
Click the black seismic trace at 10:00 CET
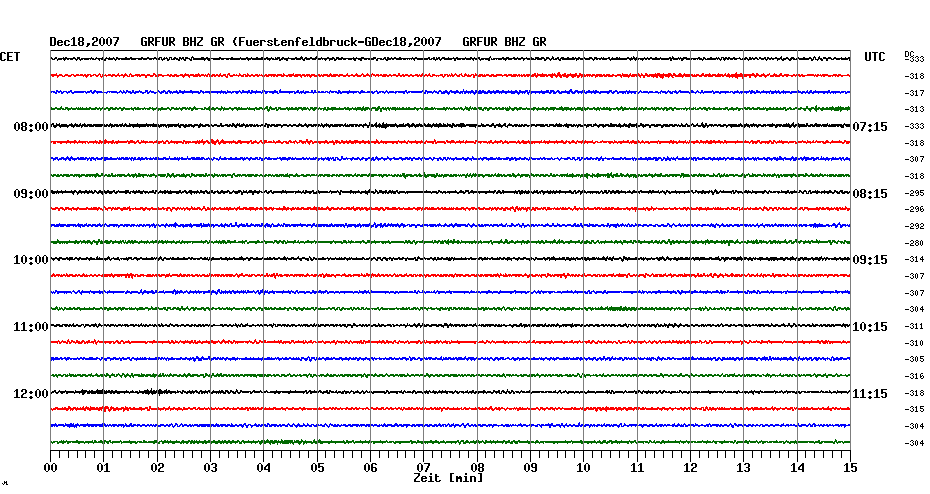[x=451, y=259]
